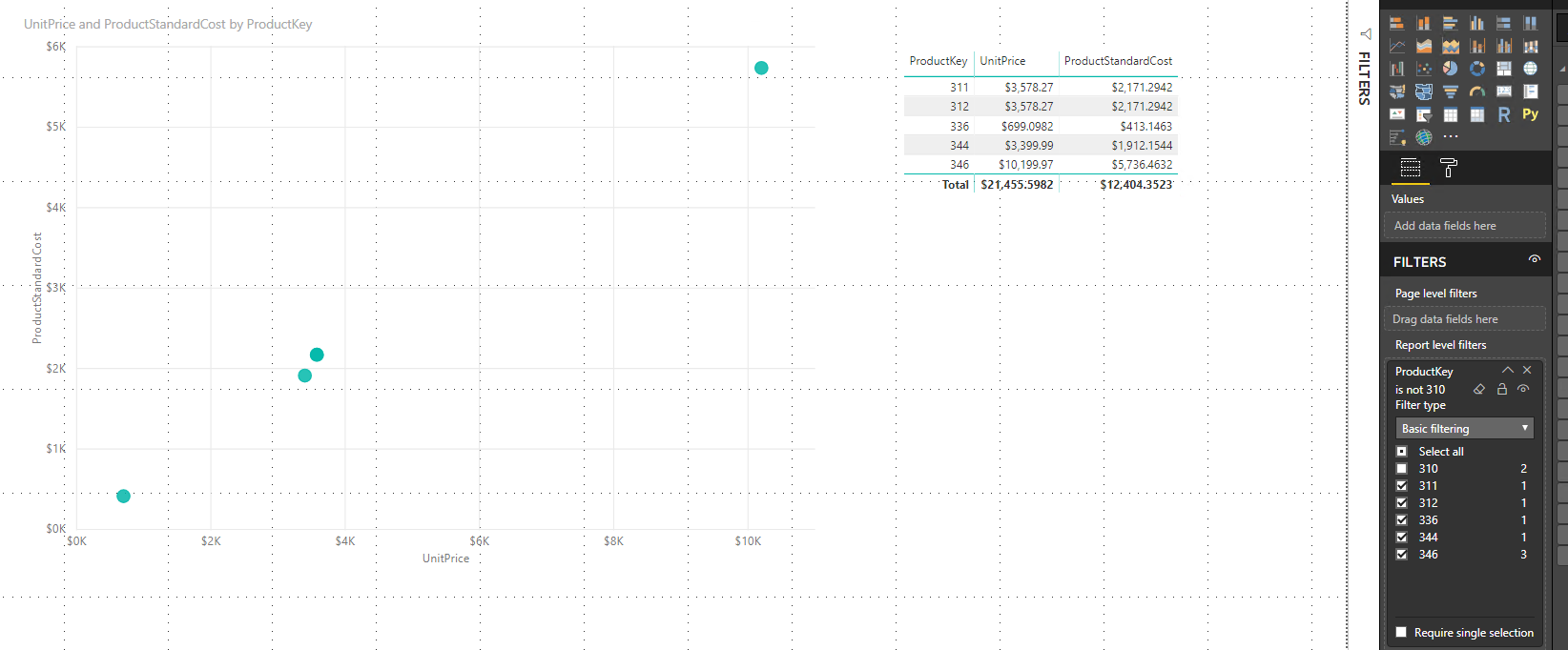Select the scatter chart visual icon
The image size is (1568, 650).
point(1424,69)
